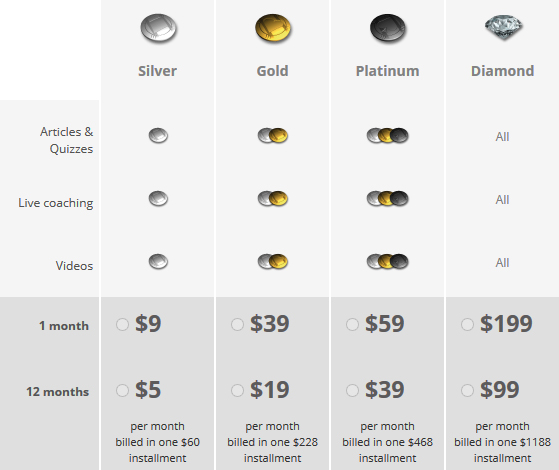Click the large Silver coin icon

point(158,28)
